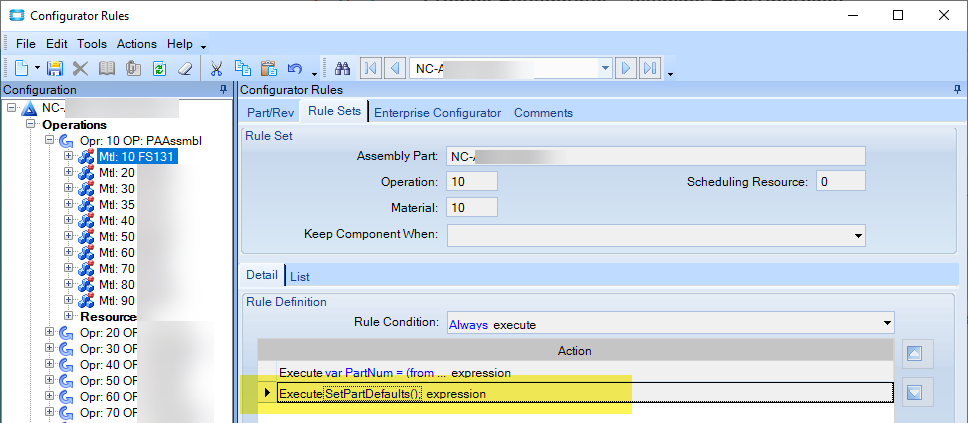Viewport: 968px width, 423px height.
Task: Click the Undo arrow icon
Action: (x=294, y=68)
